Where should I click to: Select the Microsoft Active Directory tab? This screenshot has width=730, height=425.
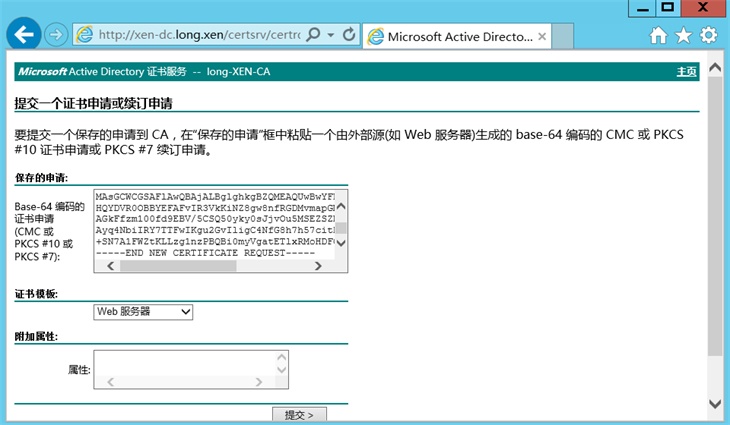tap(456, 36)
